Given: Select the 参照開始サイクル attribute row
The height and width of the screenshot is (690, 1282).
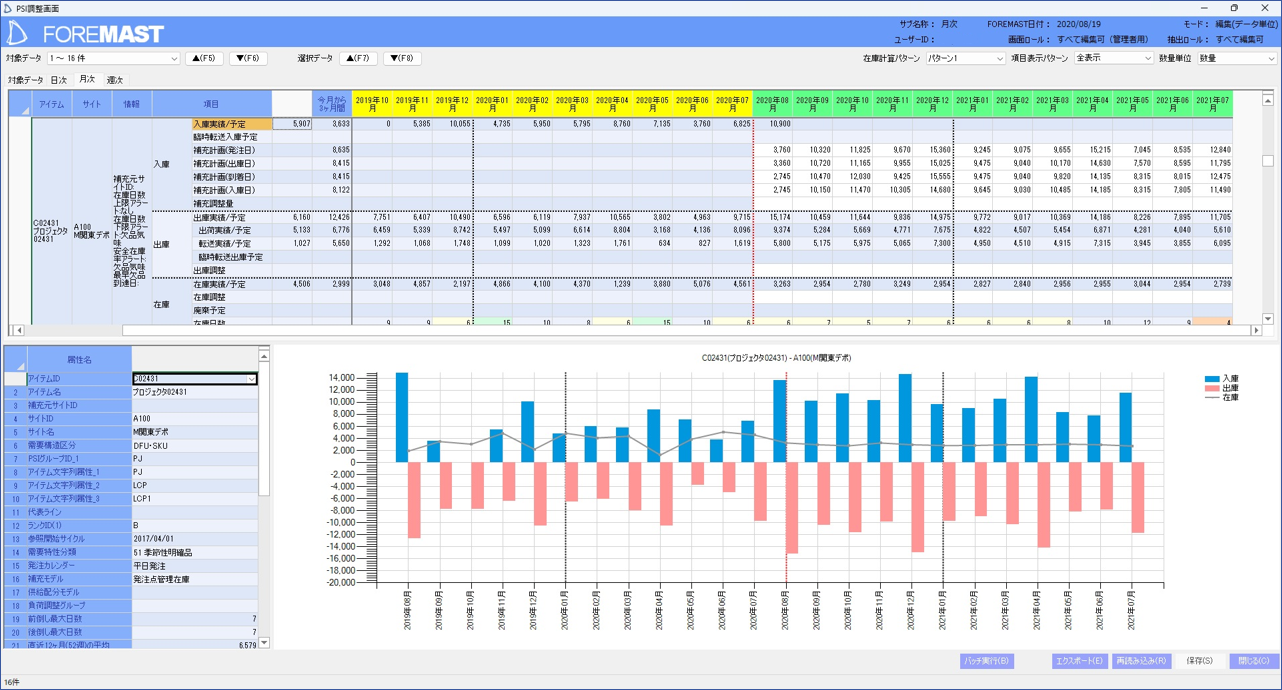Looking at the screenshot, I should [x=131, y=539].
